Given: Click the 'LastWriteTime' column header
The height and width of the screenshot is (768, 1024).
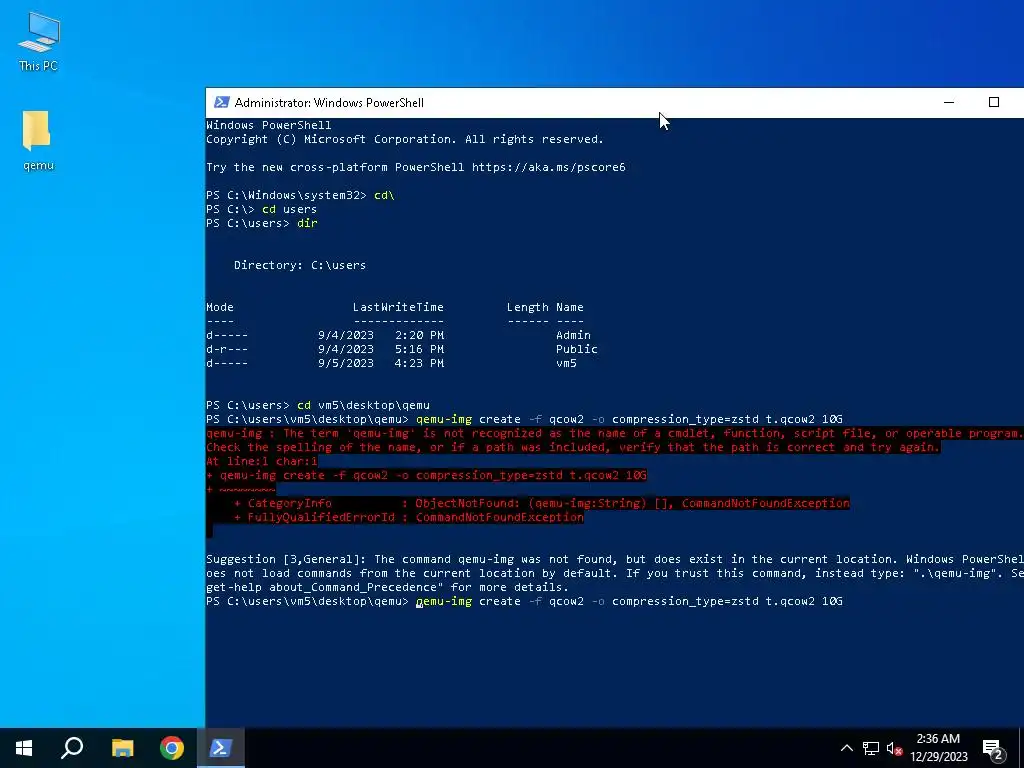Looking at the screenshot, I should coord(398,307).
